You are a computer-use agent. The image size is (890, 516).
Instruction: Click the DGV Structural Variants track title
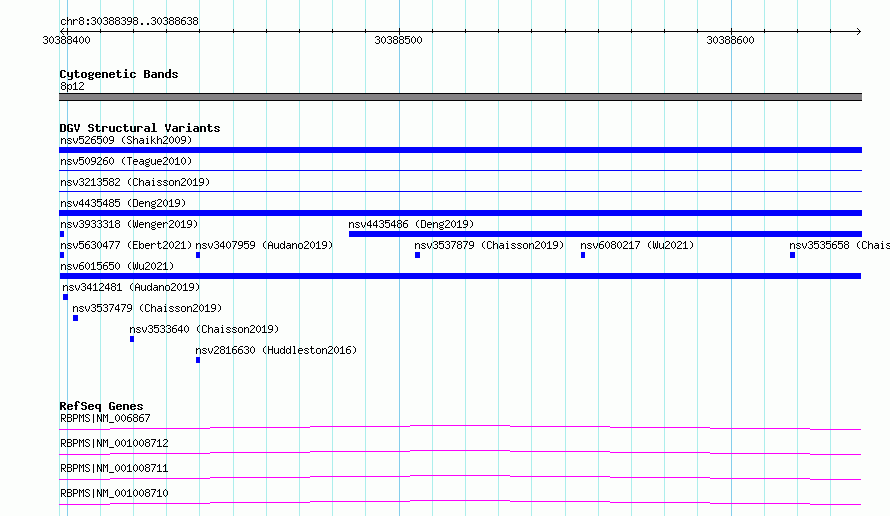[140, 128]
